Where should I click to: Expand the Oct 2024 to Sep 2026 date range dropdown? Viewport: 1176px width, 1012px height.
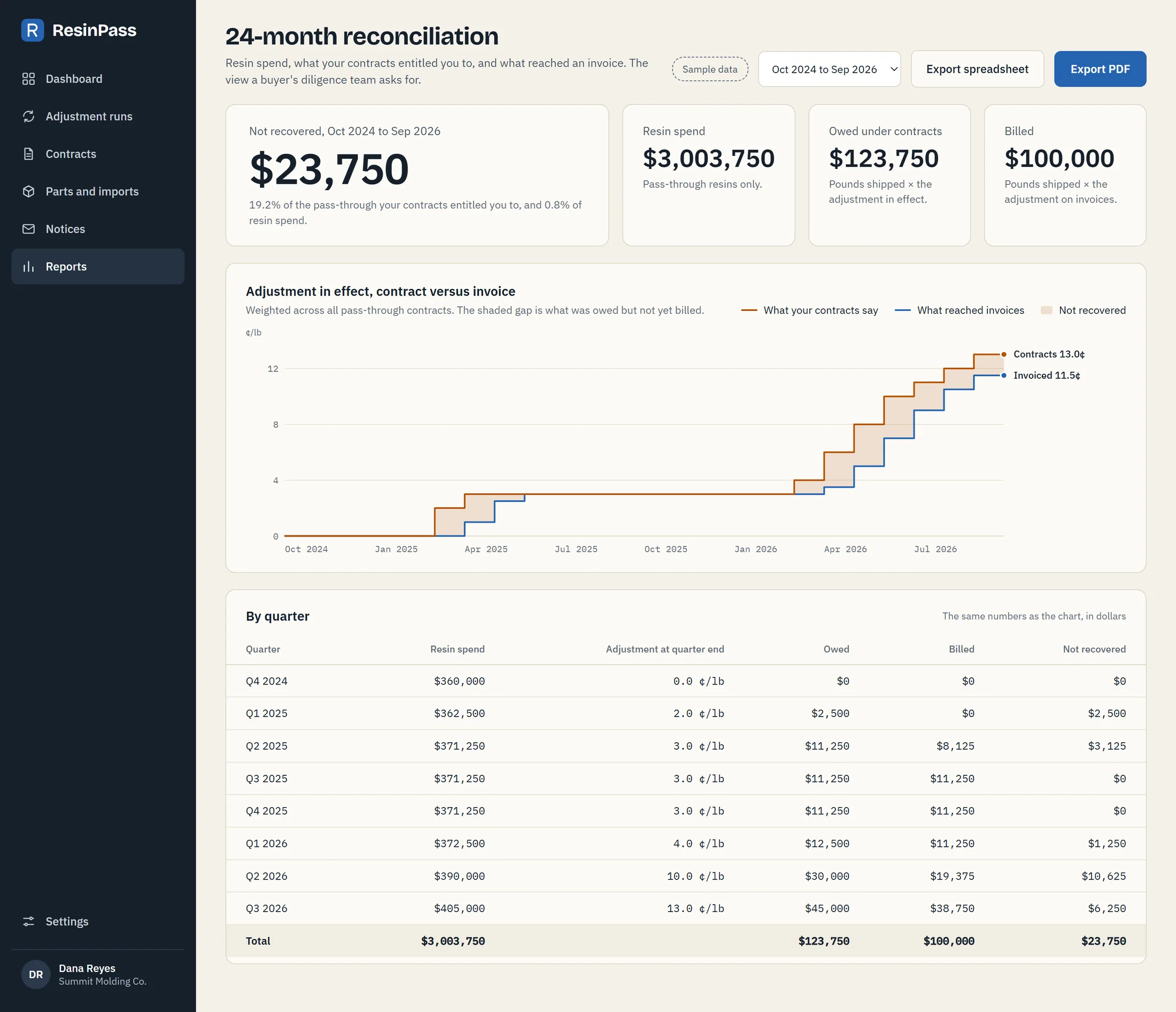(829, 69)
